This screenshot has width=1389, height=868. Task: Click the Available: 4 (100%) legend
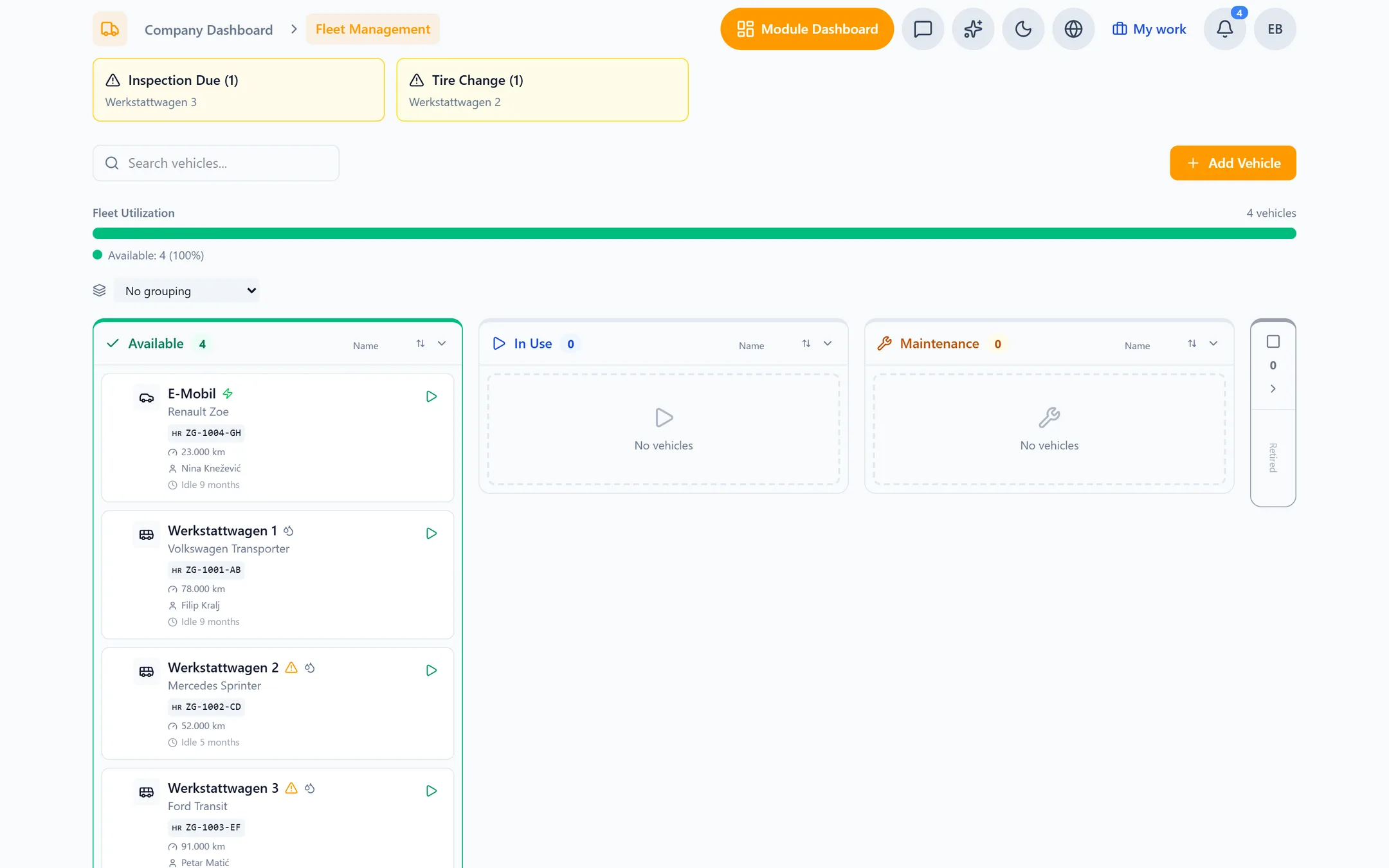click(149, 255)
